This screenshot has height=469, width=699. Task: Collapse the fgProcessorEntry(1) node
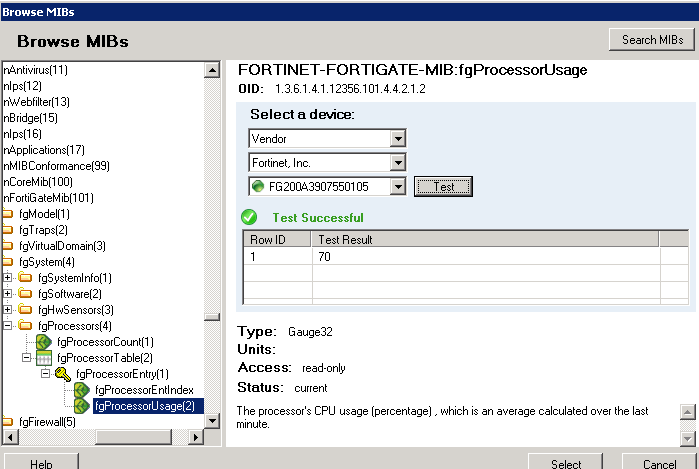45,374
